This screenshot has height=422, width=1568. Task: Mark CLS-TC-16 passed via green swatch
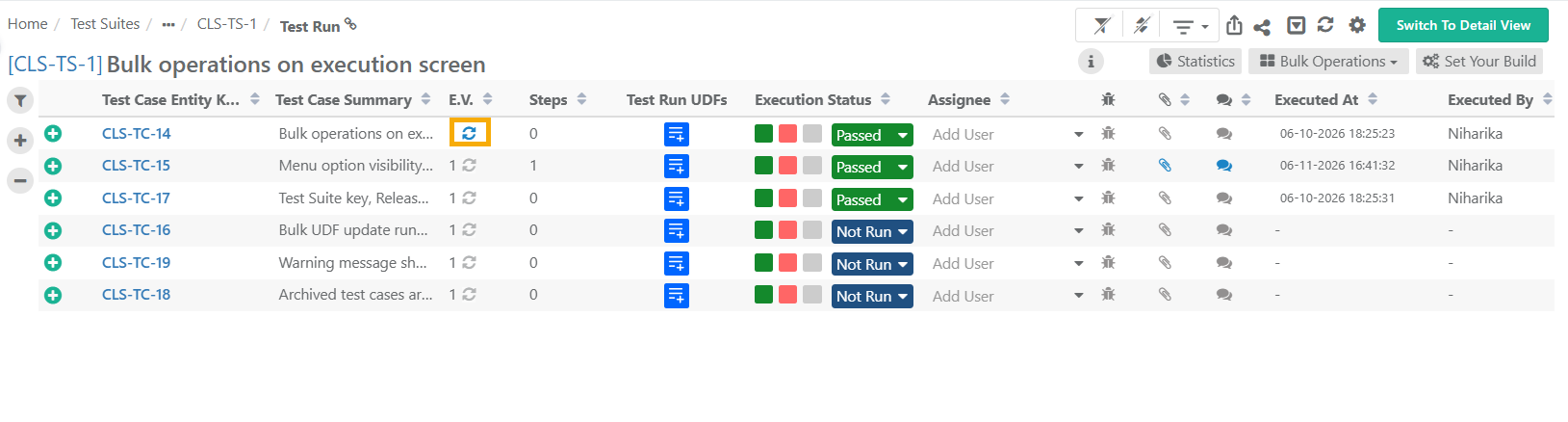[x=764, y=230]
